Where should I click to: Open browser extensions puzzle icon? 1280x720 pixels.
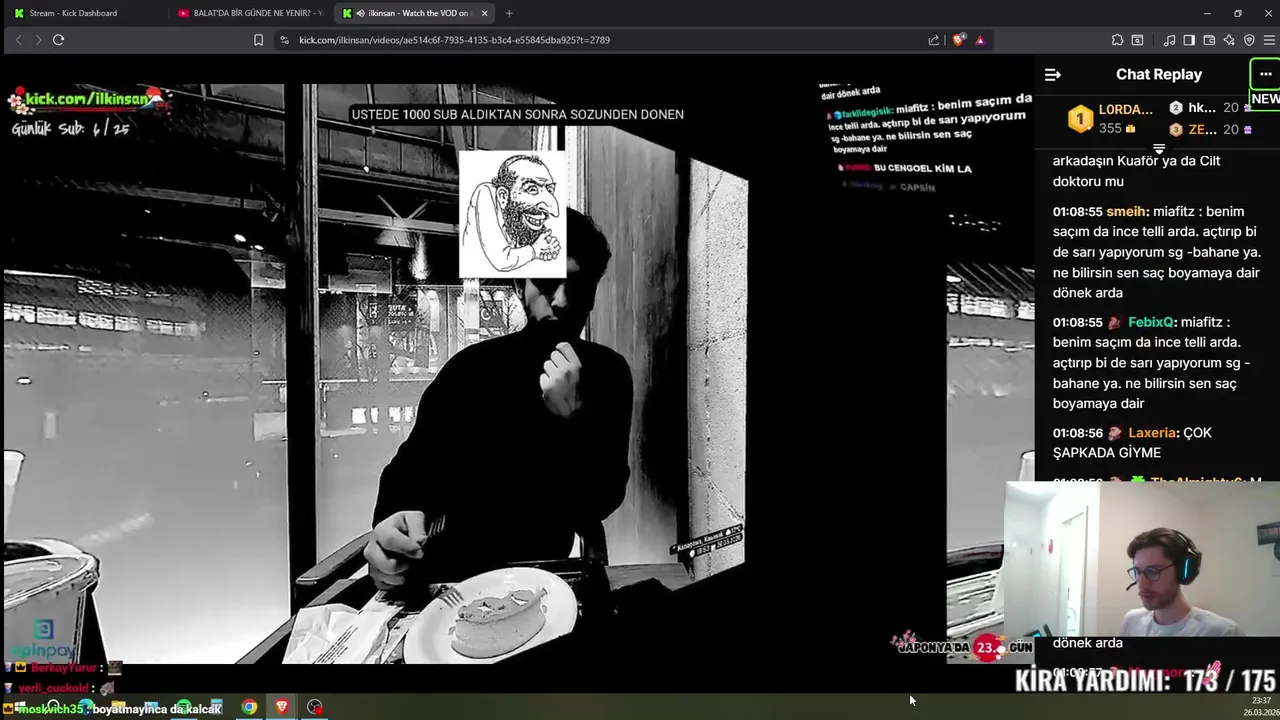pos(1117,40)
